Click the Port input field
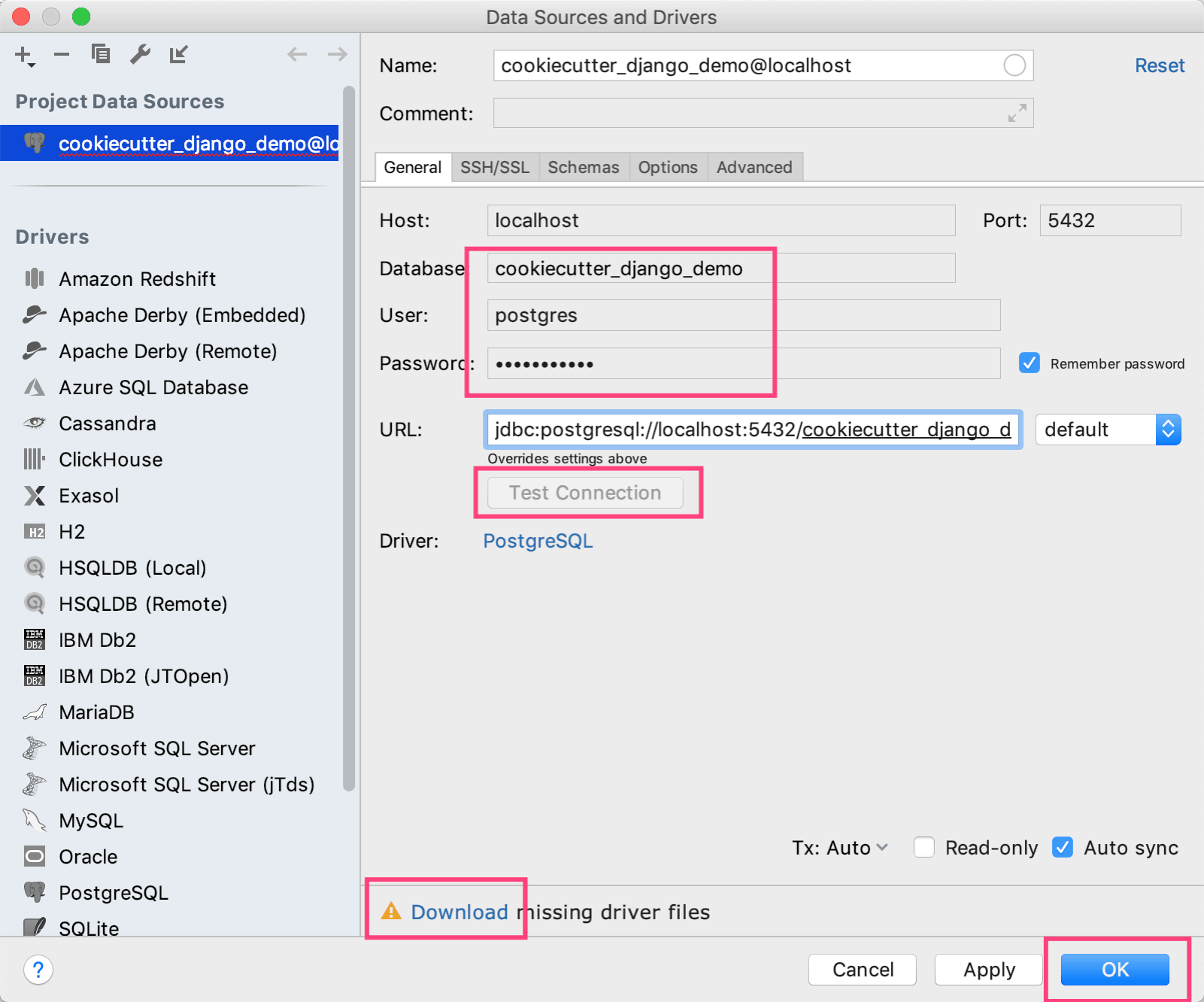1204x1002 pixels. click(x=1110, y=220)
